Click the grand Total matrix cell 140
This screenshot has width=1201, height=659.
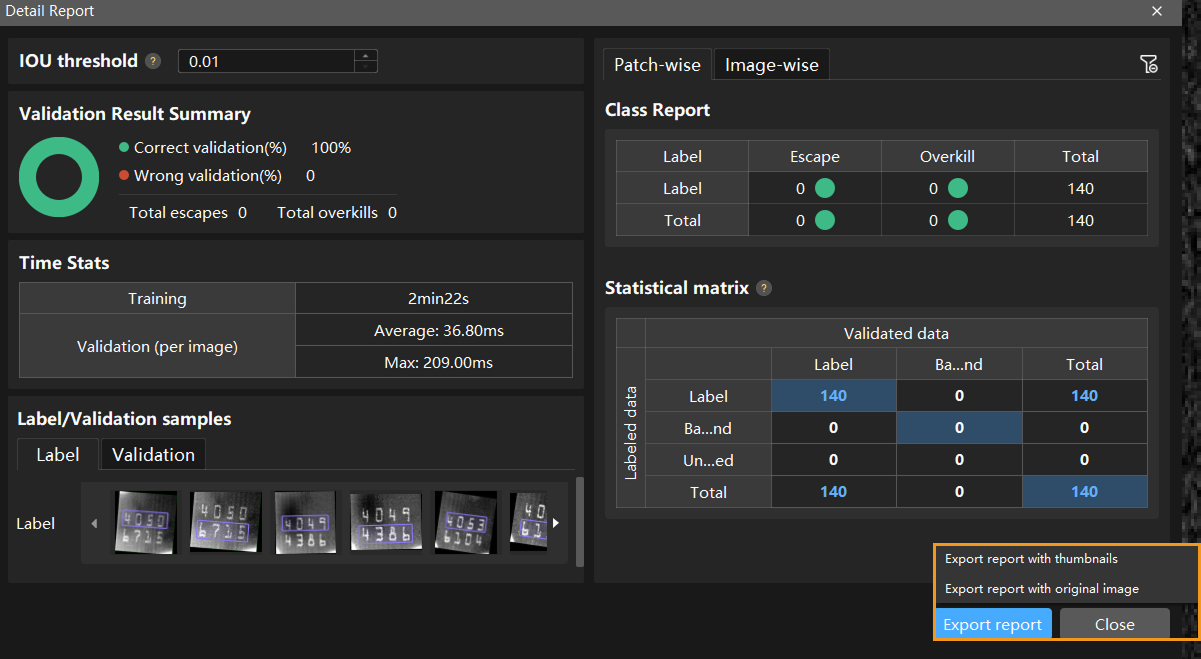pyautogui.click(x=1084, y=492)
